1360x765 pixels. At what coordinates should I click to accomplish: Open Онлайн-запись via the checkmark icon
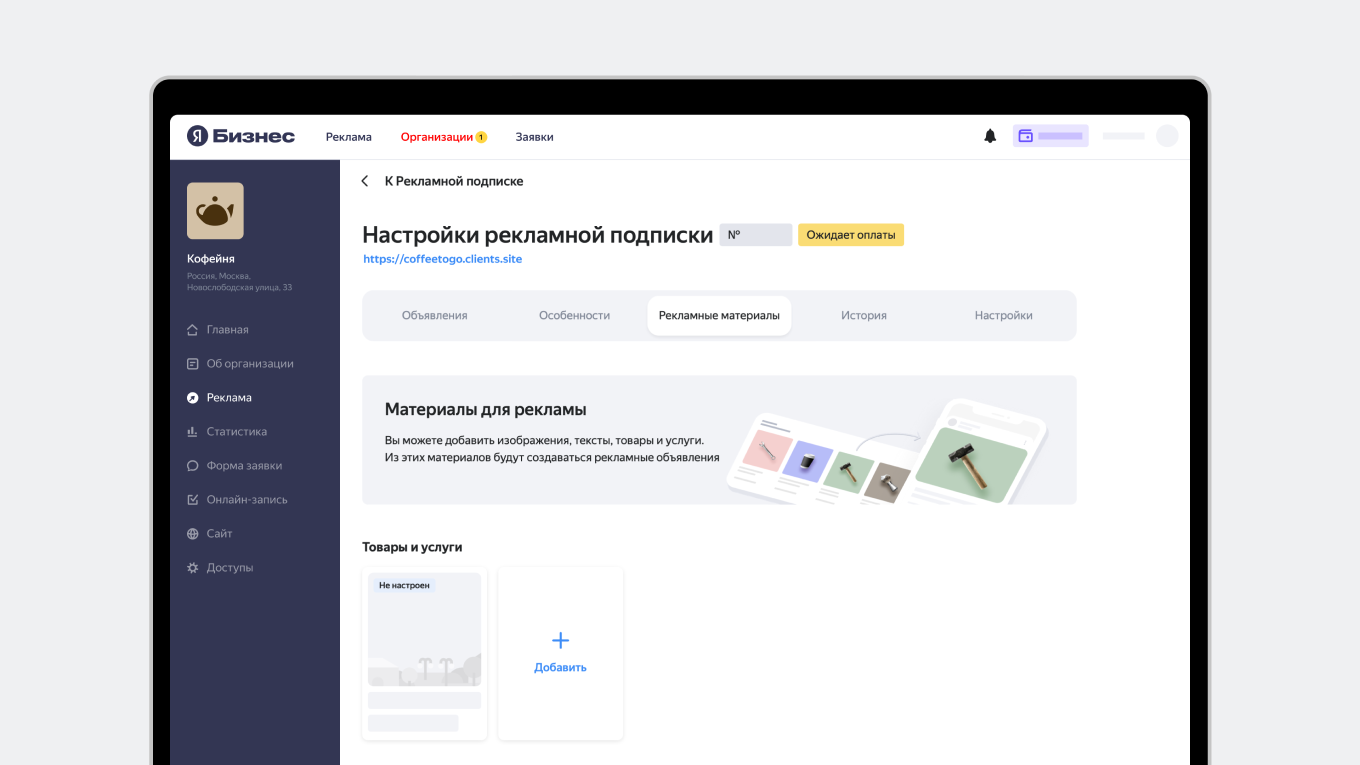(x=193, y=499)
